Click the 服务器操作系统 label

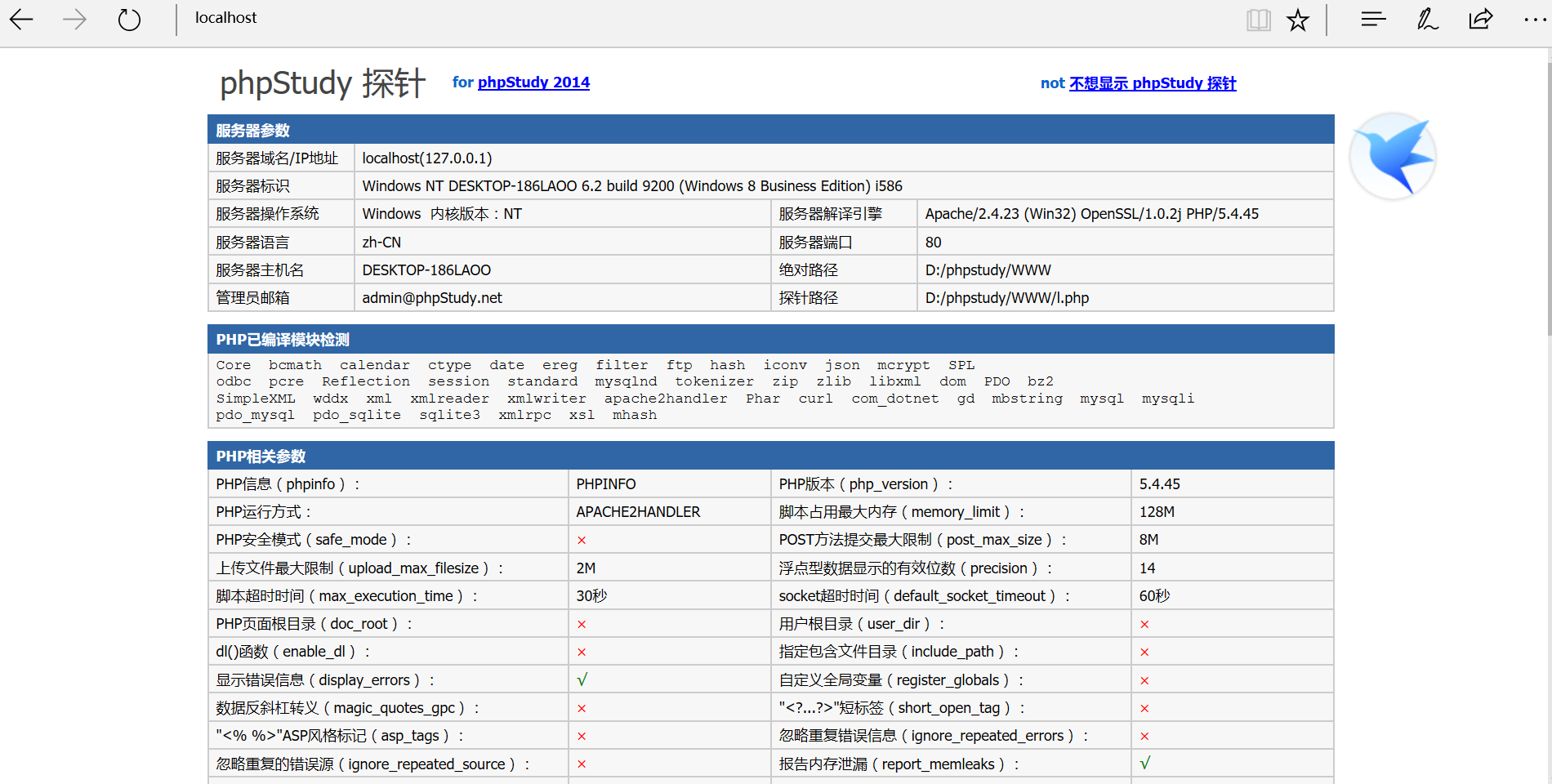[x=267, y=214]
